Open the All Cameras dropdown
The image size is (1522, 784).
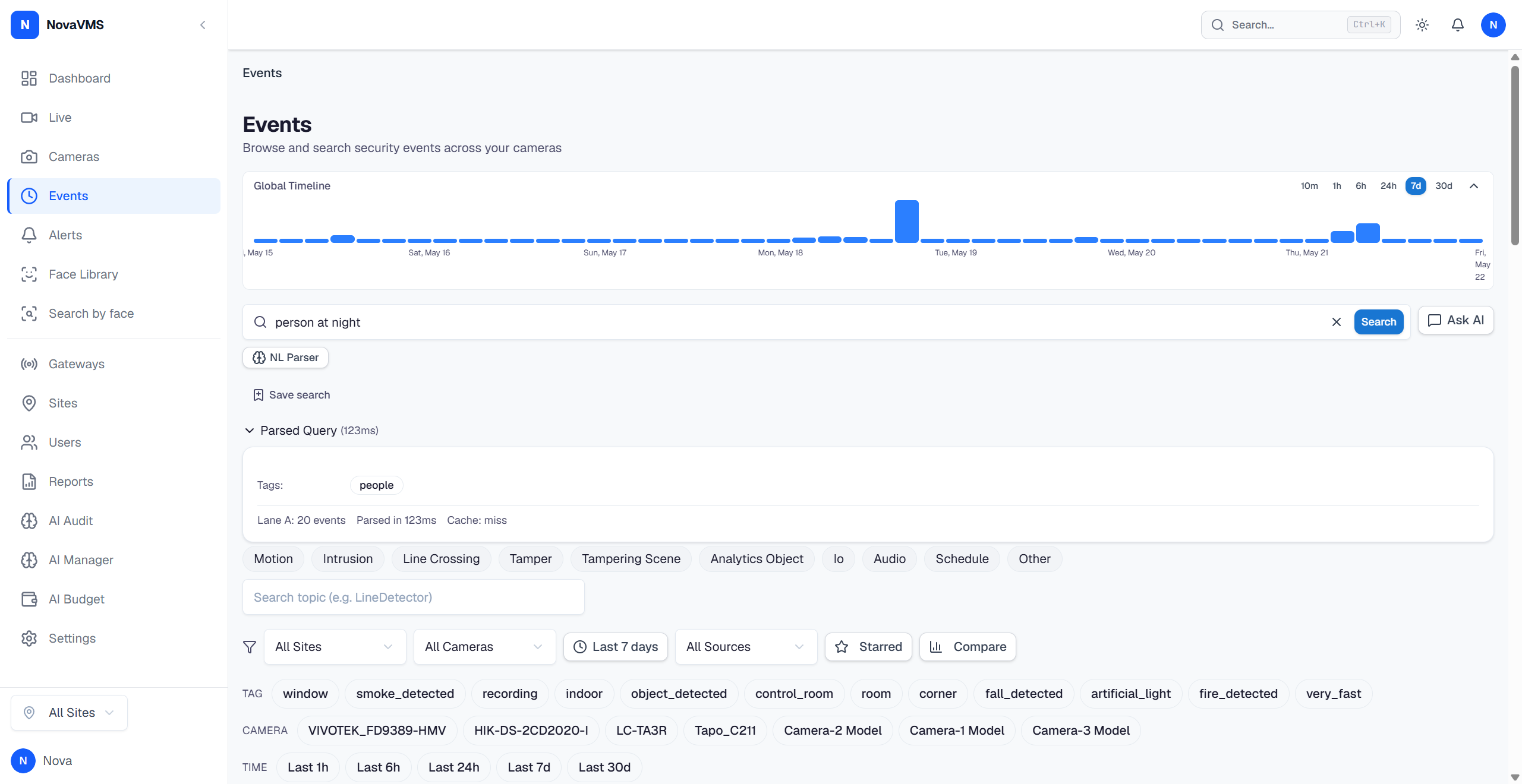point(484,647)
